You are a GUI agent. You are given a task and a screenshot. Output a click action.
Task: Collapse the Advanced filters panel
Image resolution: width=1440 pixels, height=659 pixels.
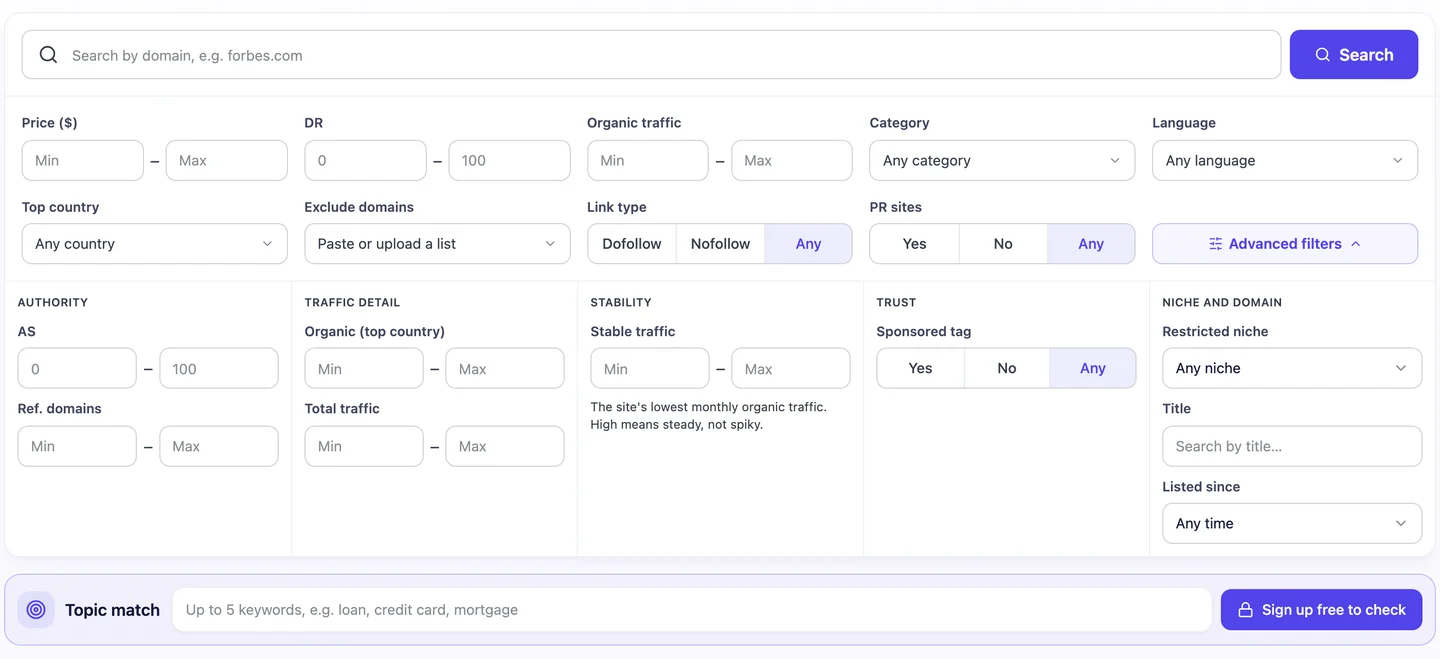click(x=1285, y=244)
